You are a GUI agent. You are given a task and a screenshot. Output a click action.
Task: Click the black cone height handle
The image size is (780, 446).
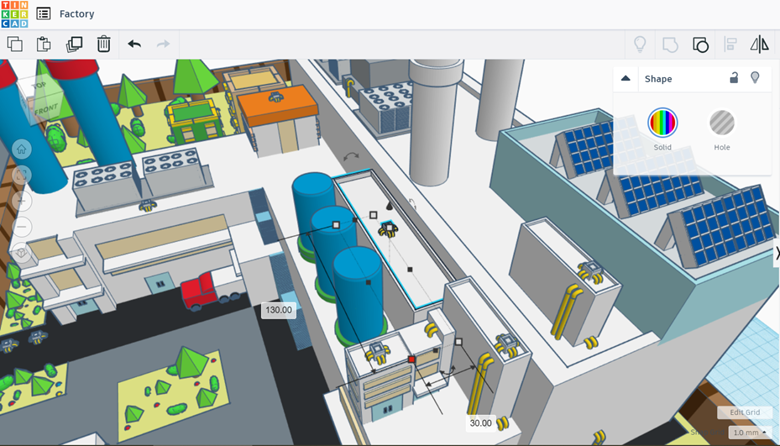(390, 205)
